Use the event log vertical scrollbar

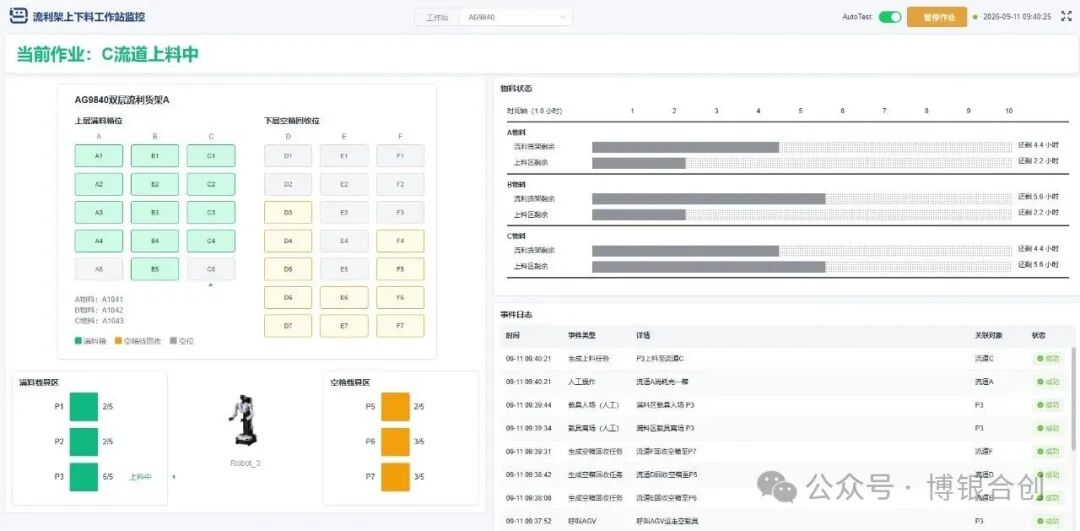1074,399
